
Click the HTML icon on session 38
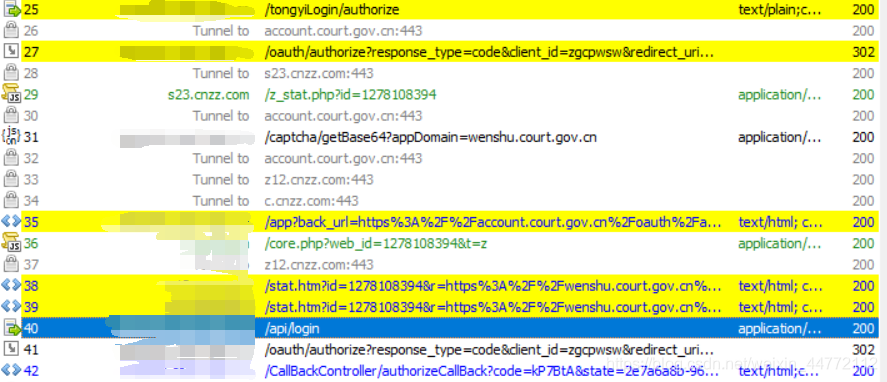(11, 285)
